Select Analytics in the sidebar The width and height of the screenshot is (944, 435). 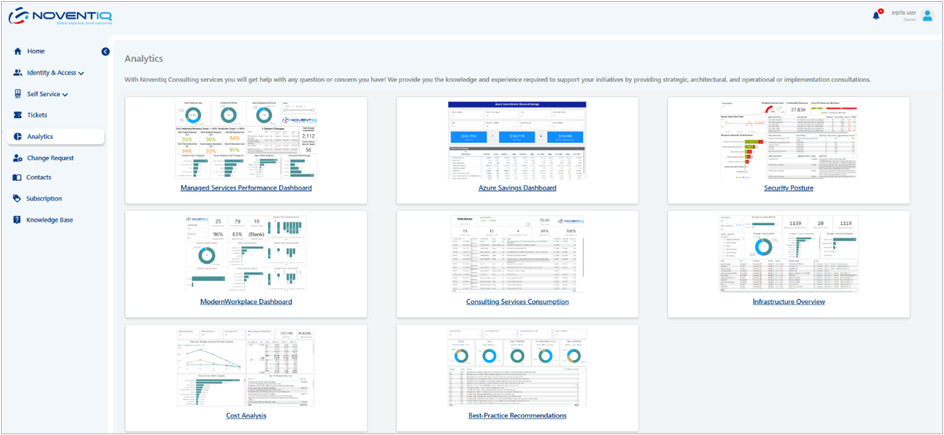point(40,136)
